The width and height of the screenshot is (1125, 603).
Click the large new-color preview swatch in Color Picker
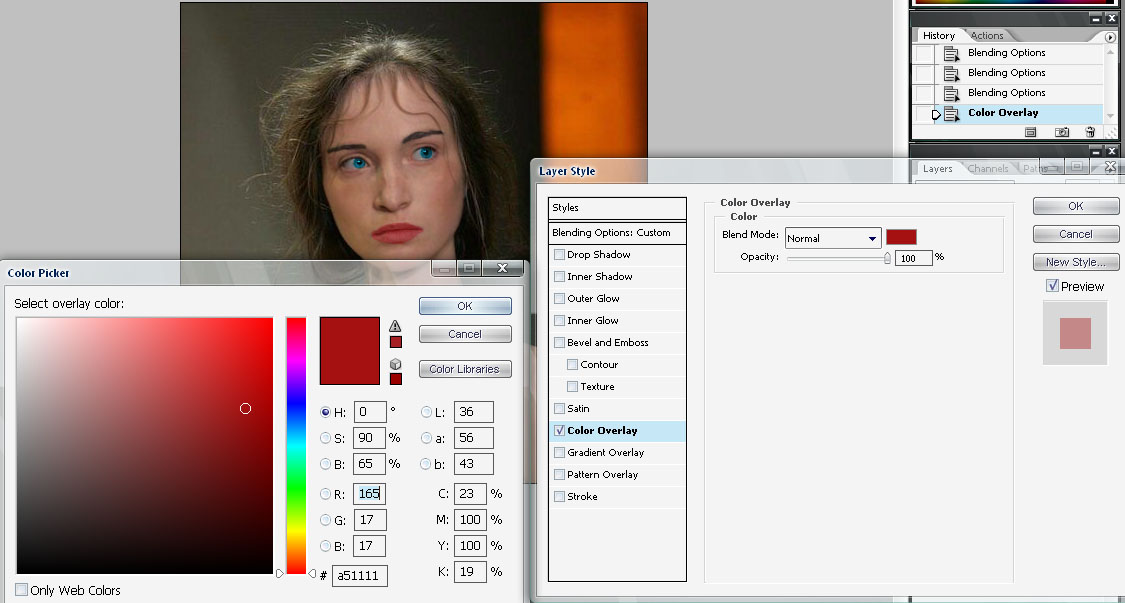pos(349,350)
